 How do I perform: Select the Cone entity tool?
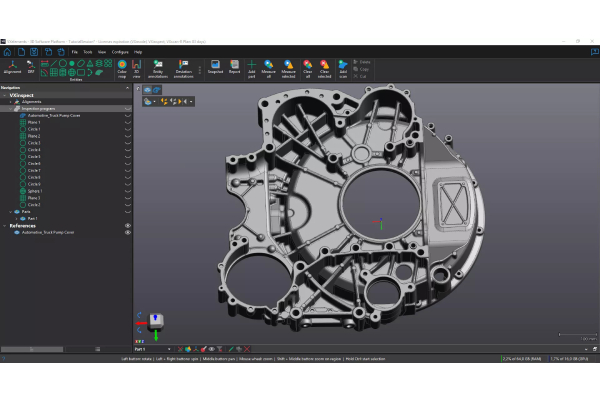point(90,64)
